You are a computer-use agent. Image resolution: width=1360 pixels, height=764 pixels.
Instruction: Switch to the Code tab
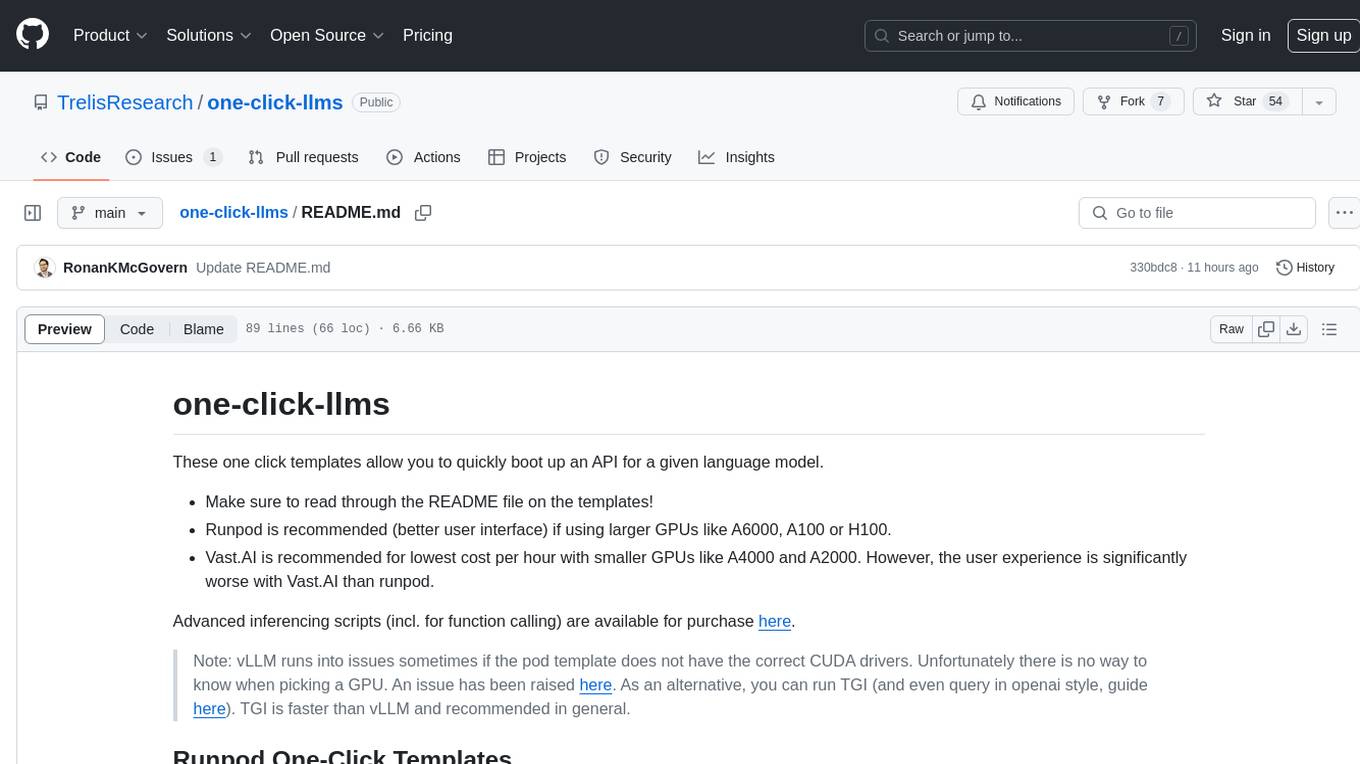71,157
